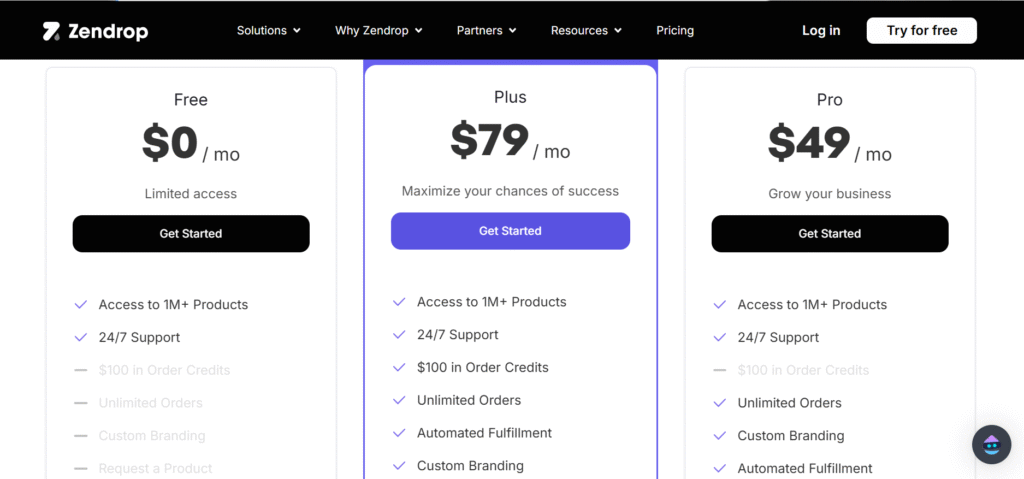Open the Partners dropdown menu
Screen dimensions: 1024x479
point(487,31)
